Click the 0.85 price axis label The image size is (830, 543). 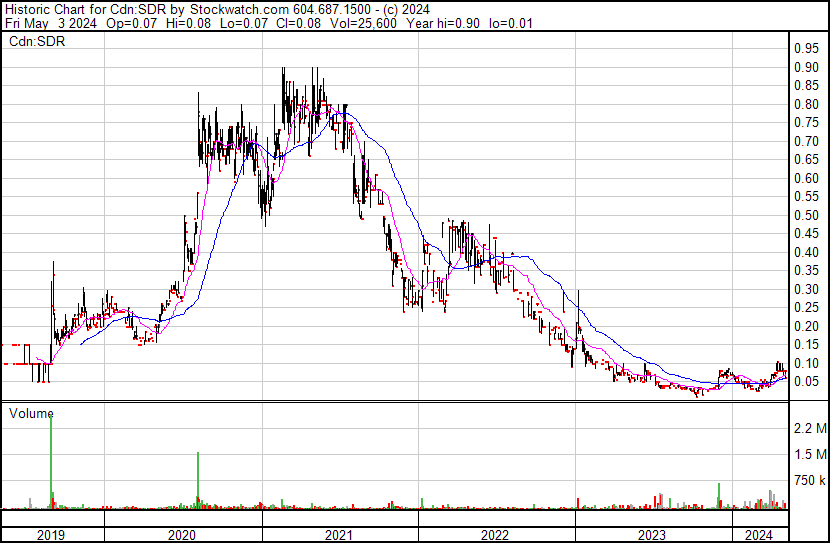[x=806, y=86]
